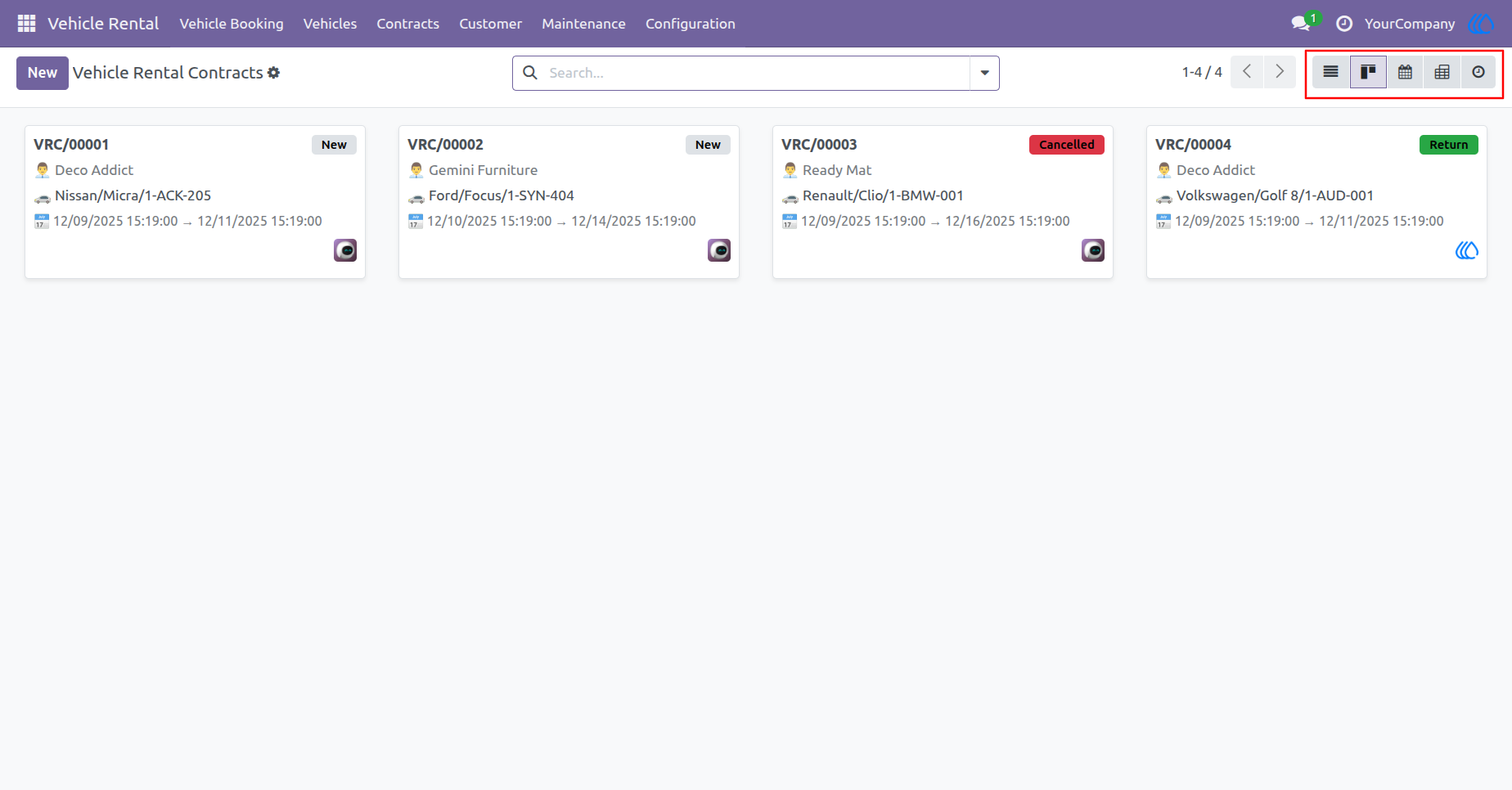The width and height of the screenshot is (1512, 790).
Task: Click the user avatar on VRC/00001 card
Action: coord(345,250)
